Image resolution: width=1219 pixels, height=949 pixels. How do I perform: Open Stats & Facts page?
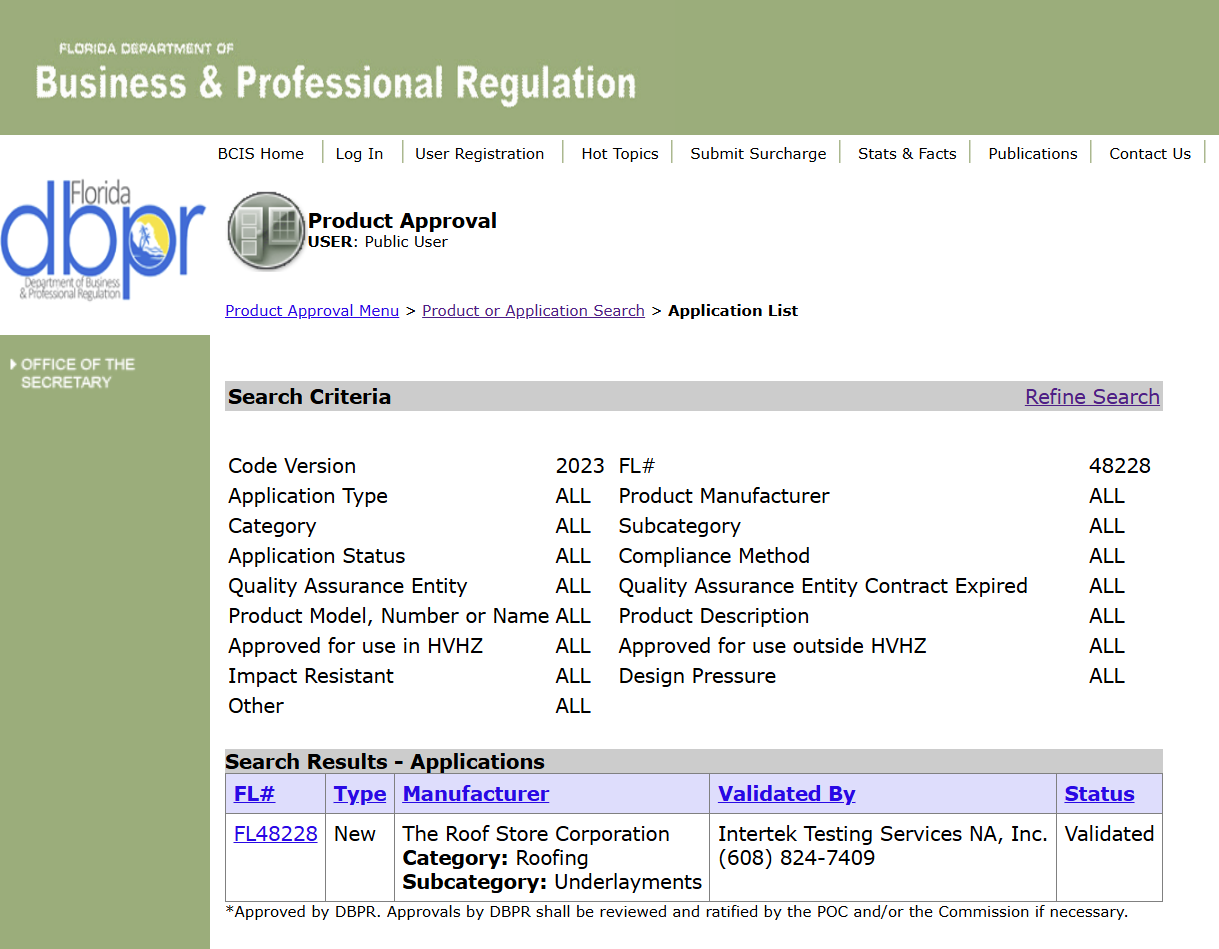pyautogui.click(x=907, y=153)
